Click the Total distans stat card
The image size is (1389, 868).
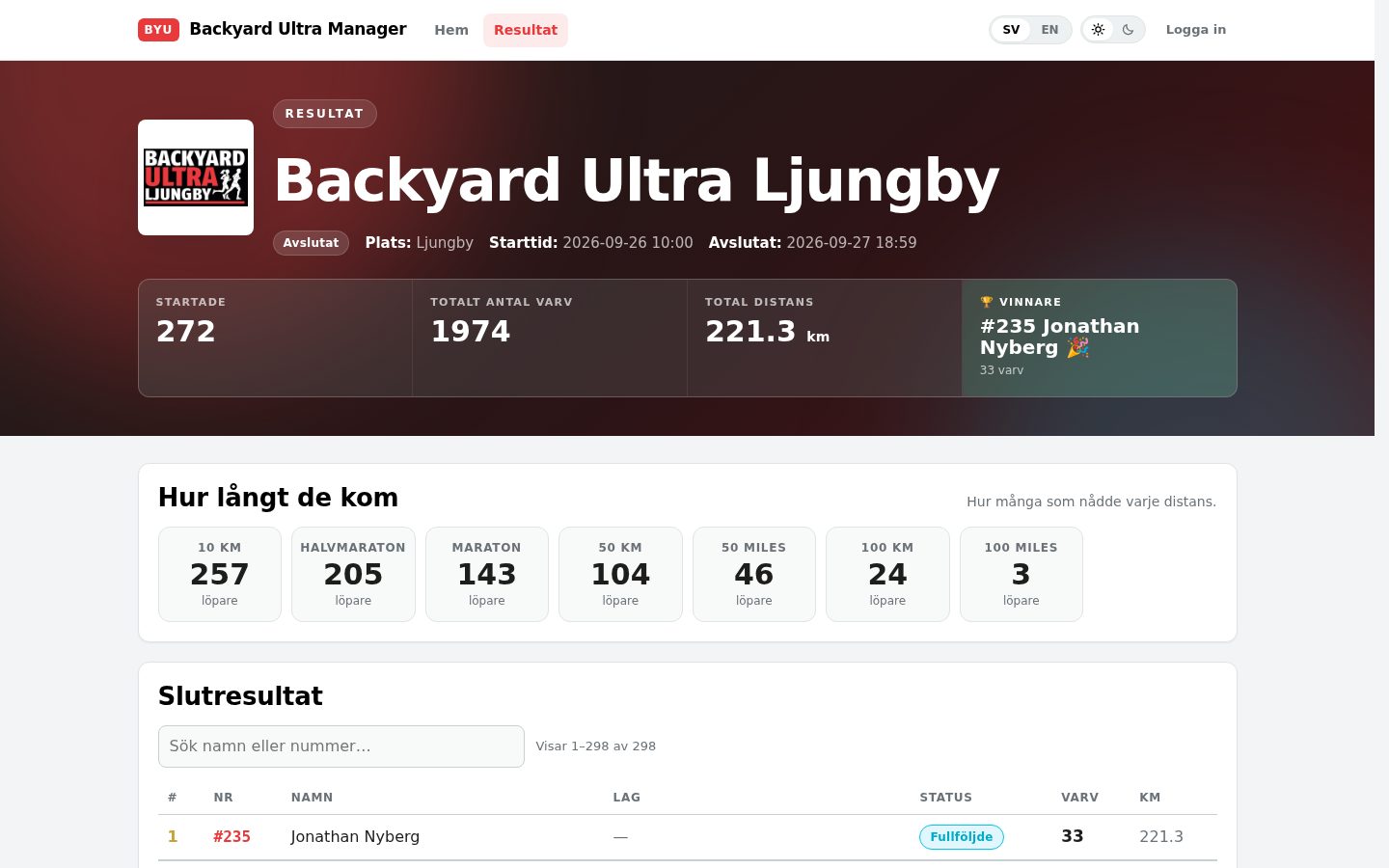825,338
